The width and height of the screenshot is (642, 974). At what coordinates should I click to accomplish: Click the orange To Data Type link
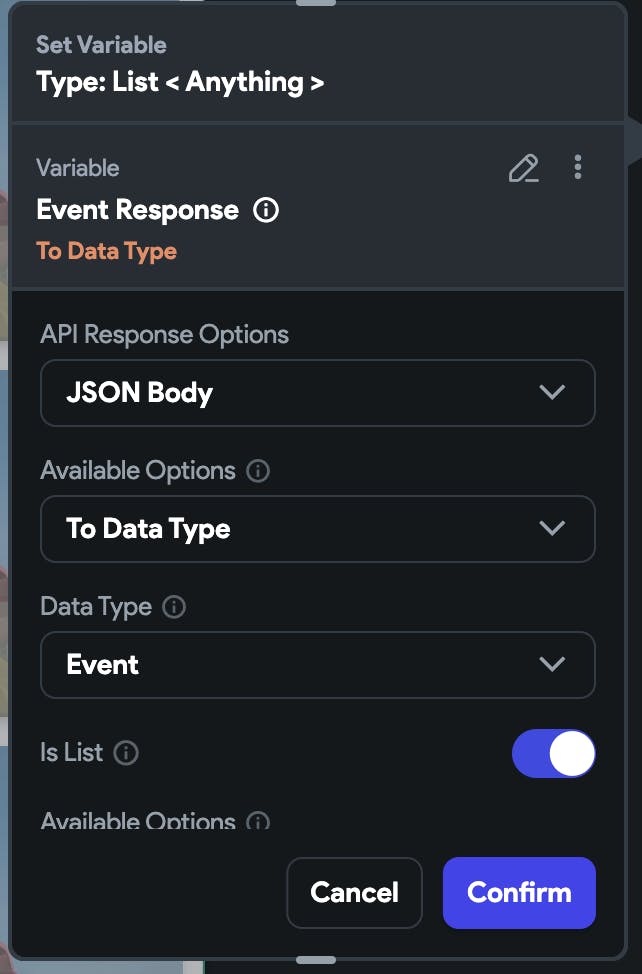(x=106, y=251)
